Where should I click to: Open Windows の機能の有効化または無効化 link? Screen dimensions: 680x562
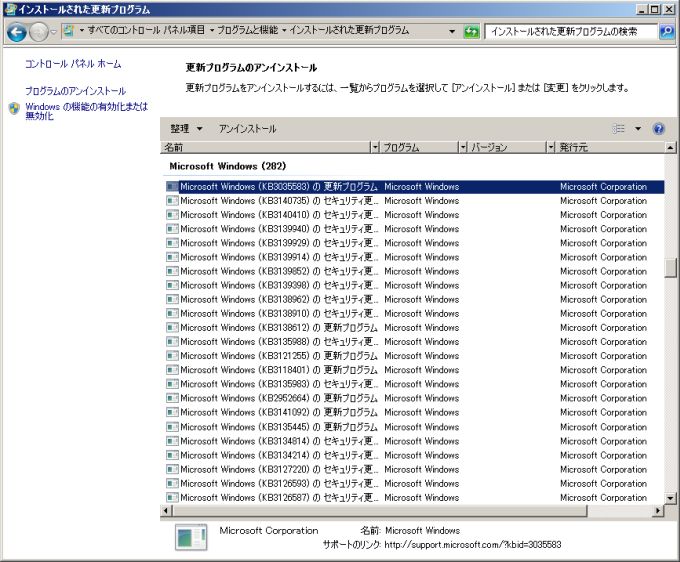point(86,111)
